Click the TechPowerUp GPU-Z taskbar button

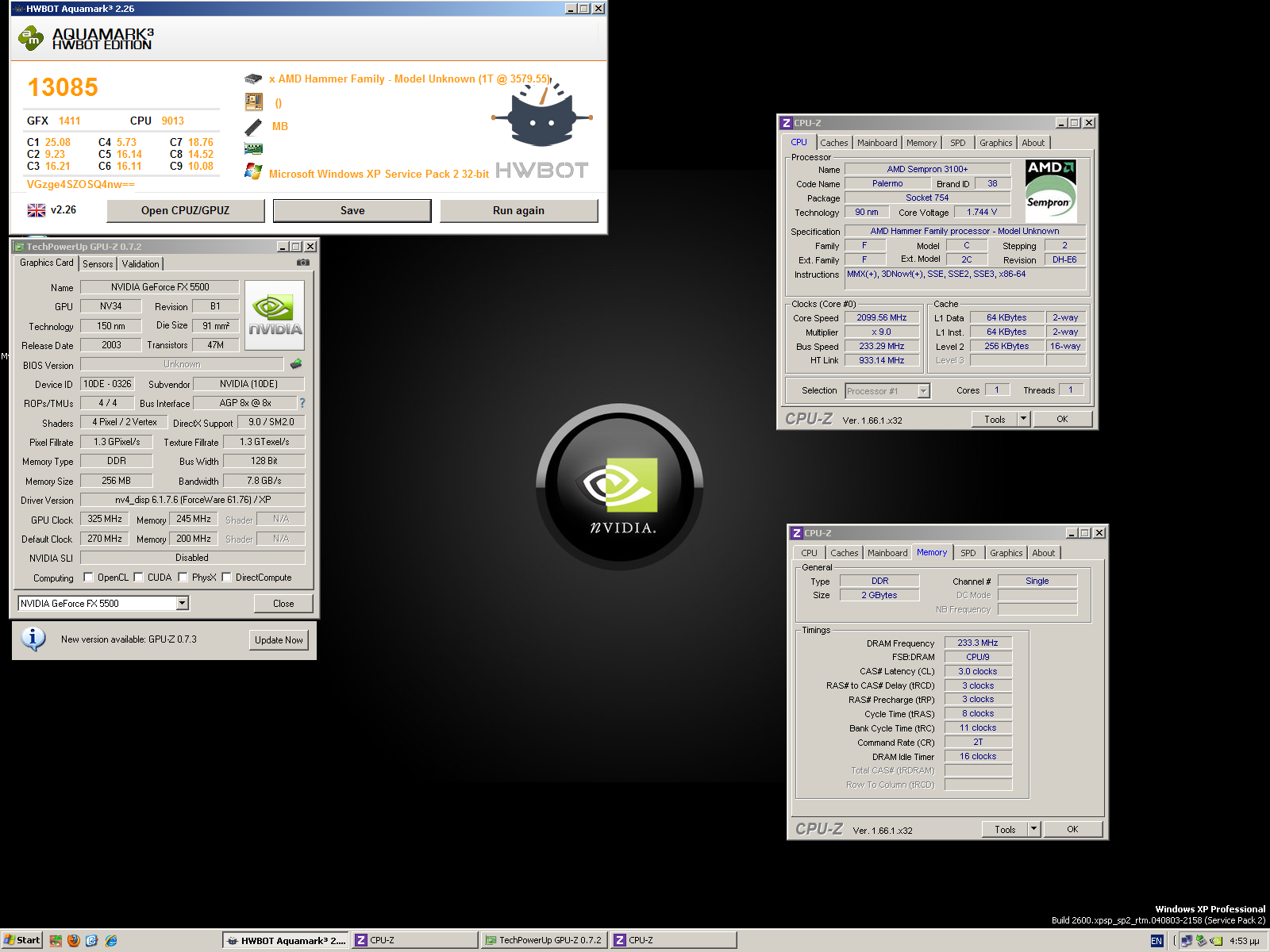pyautogui.click(x=545, y=940)
